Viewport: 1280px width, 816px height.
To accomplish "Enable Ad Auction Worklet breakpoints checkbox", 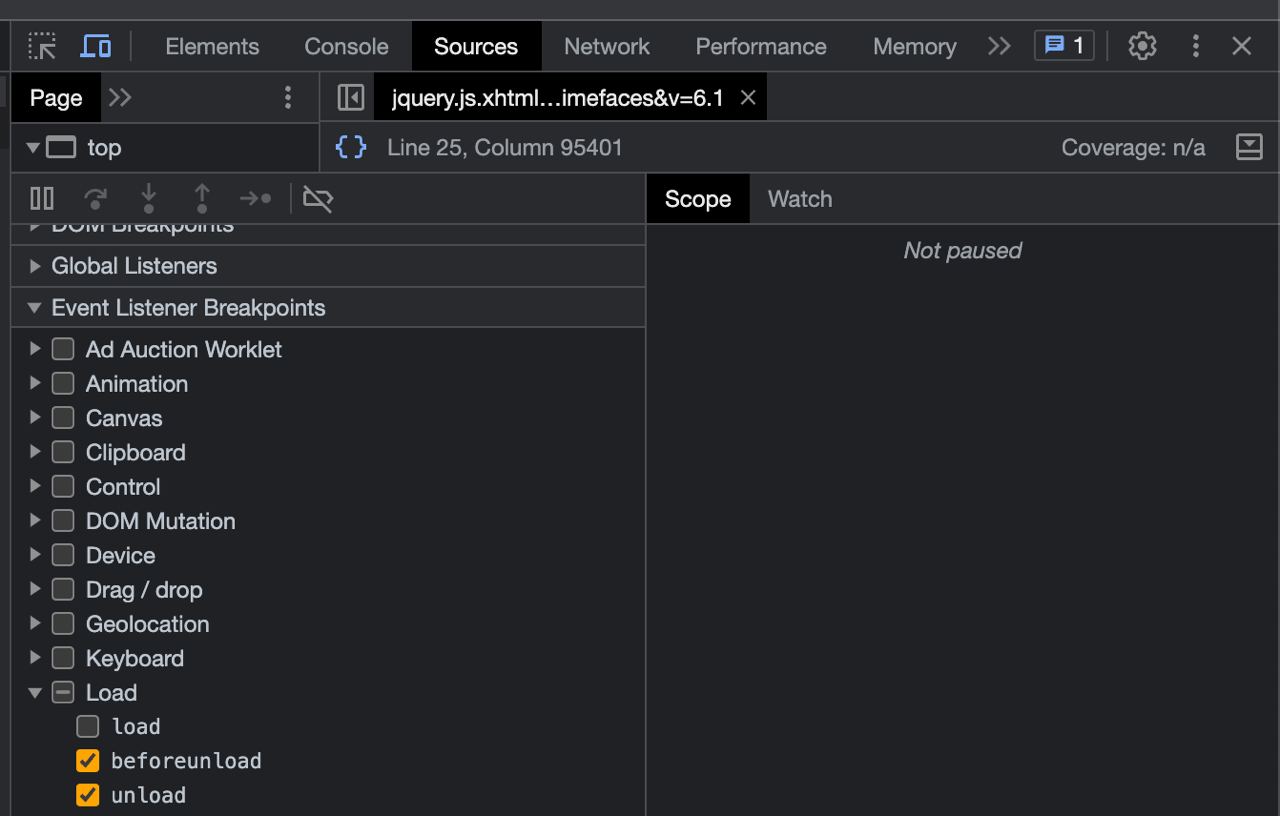I will tap(63, 349).
